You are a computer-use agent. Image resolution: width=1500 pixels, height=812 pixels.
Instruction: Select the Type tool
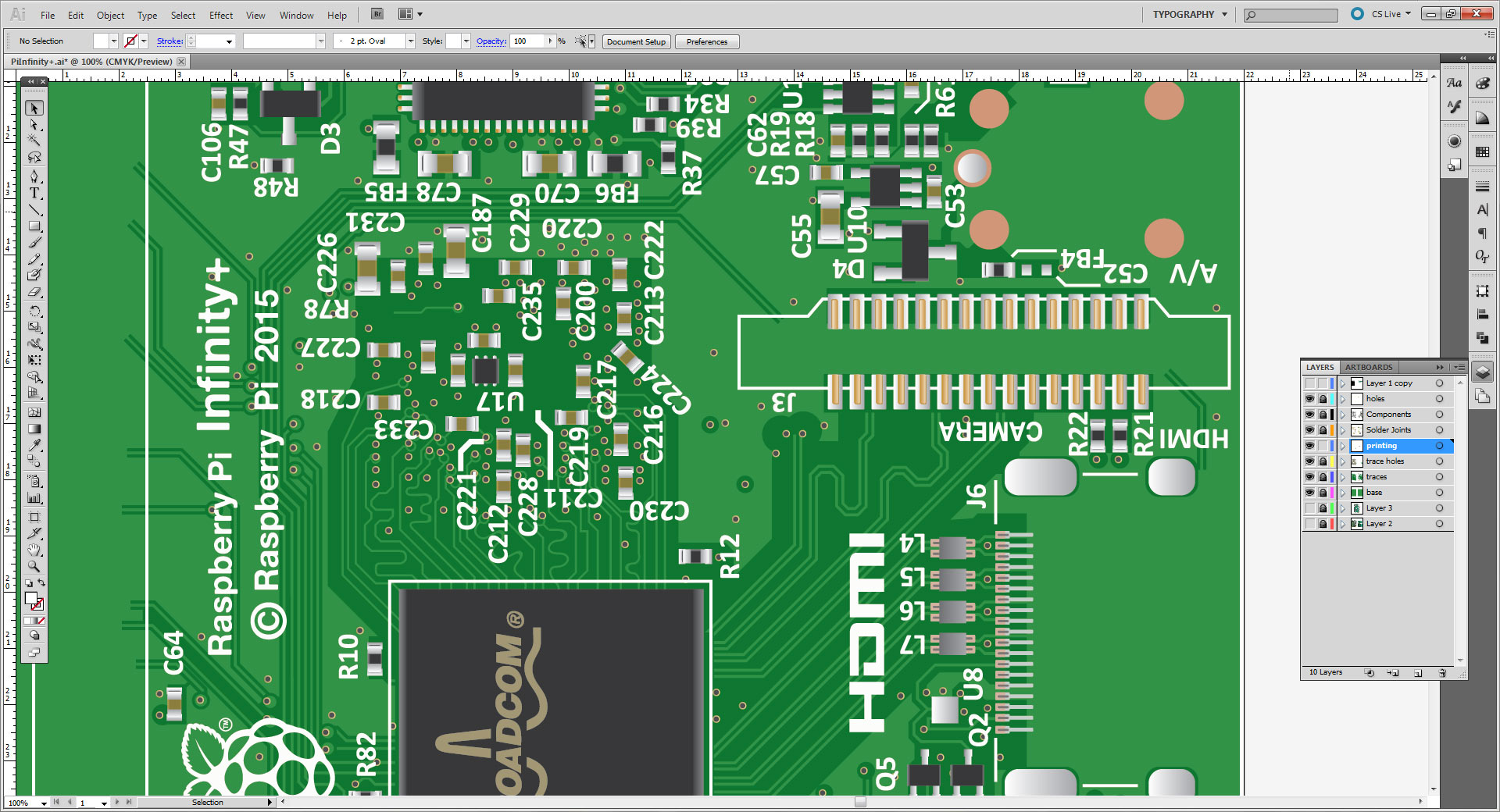34,193
